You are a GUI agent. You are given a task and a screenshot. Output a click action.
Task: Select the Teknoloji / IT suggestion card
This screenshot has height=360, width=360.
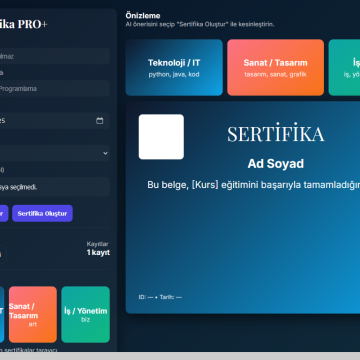click(174, 67)
